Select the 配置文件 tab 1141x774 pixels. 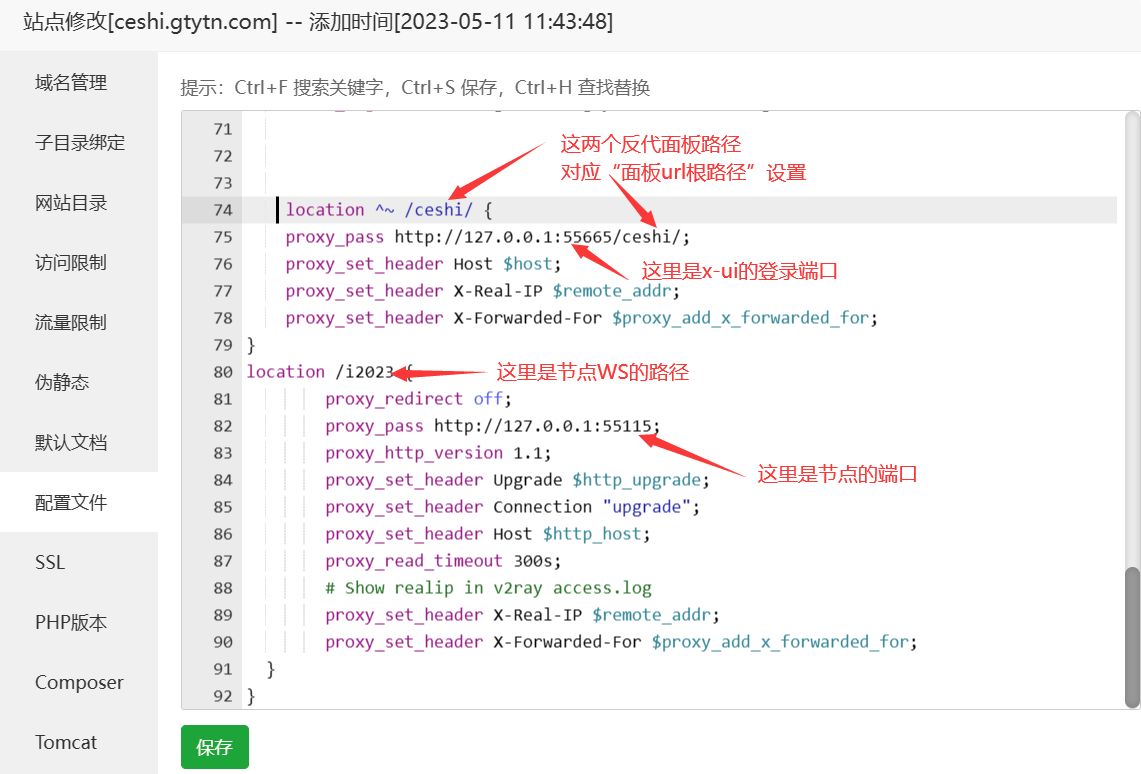pos(68,502)
